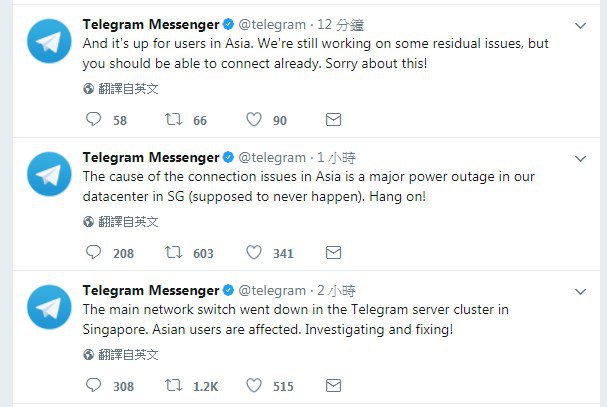This screenshot has height=407, width=607.
Task: Retweet the tweet with 1.2K retweets
Action: [x=173, y=385]
